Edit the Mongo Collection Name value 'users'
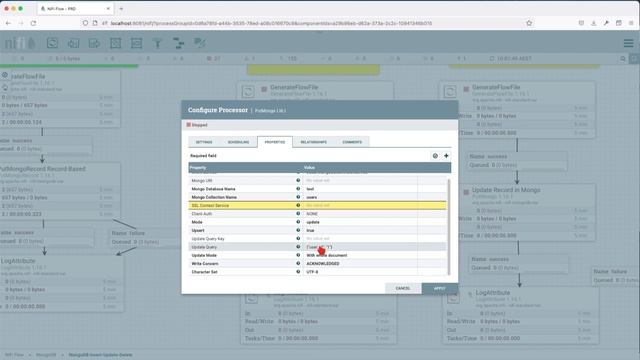The image size is (640, 360). point(360,197)
